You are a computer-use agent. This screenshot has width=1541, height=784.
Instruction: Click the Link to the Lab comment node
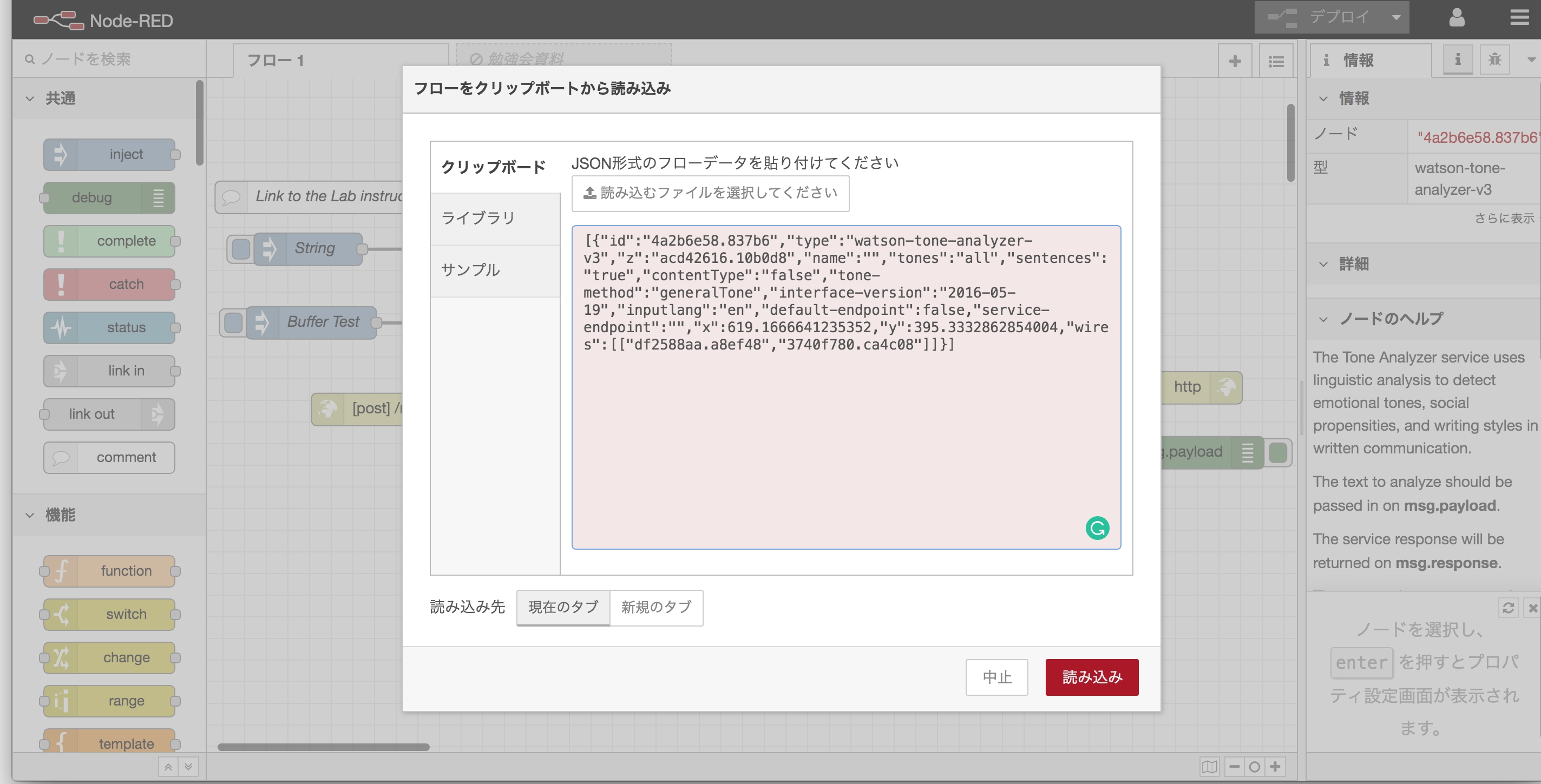click(x=309, y=197)
